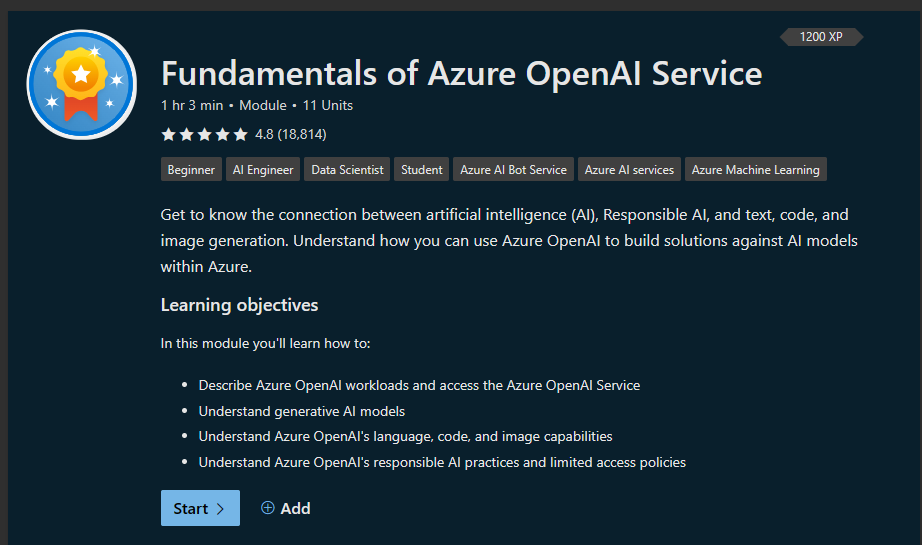
Task: Click the module achievement badge icon
Action: (82, 85)
